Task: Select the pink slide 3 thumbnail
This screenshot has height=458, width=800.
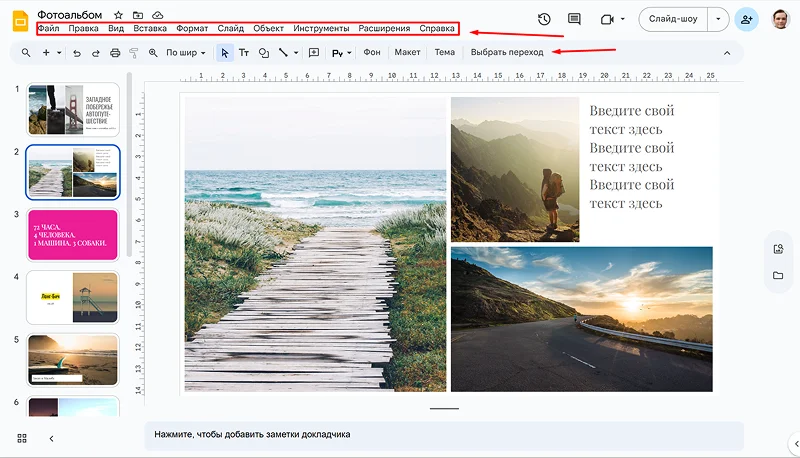Action: tap(74, 235)
